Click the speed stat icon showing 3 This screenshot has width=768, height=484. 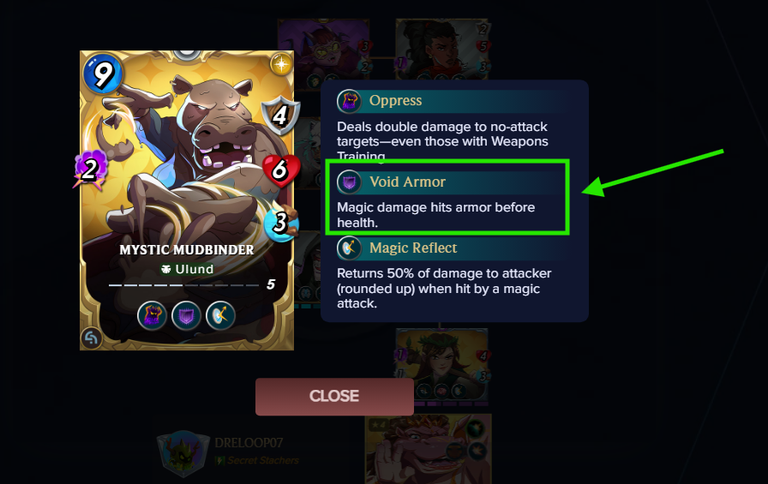coord(281,222)
